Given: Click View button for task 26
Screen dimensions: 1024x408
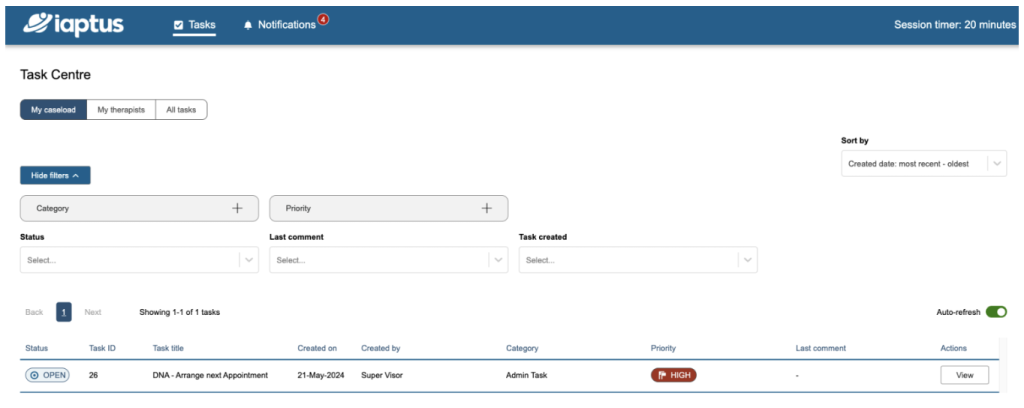Looking at the screenshot, I should 964,375.
